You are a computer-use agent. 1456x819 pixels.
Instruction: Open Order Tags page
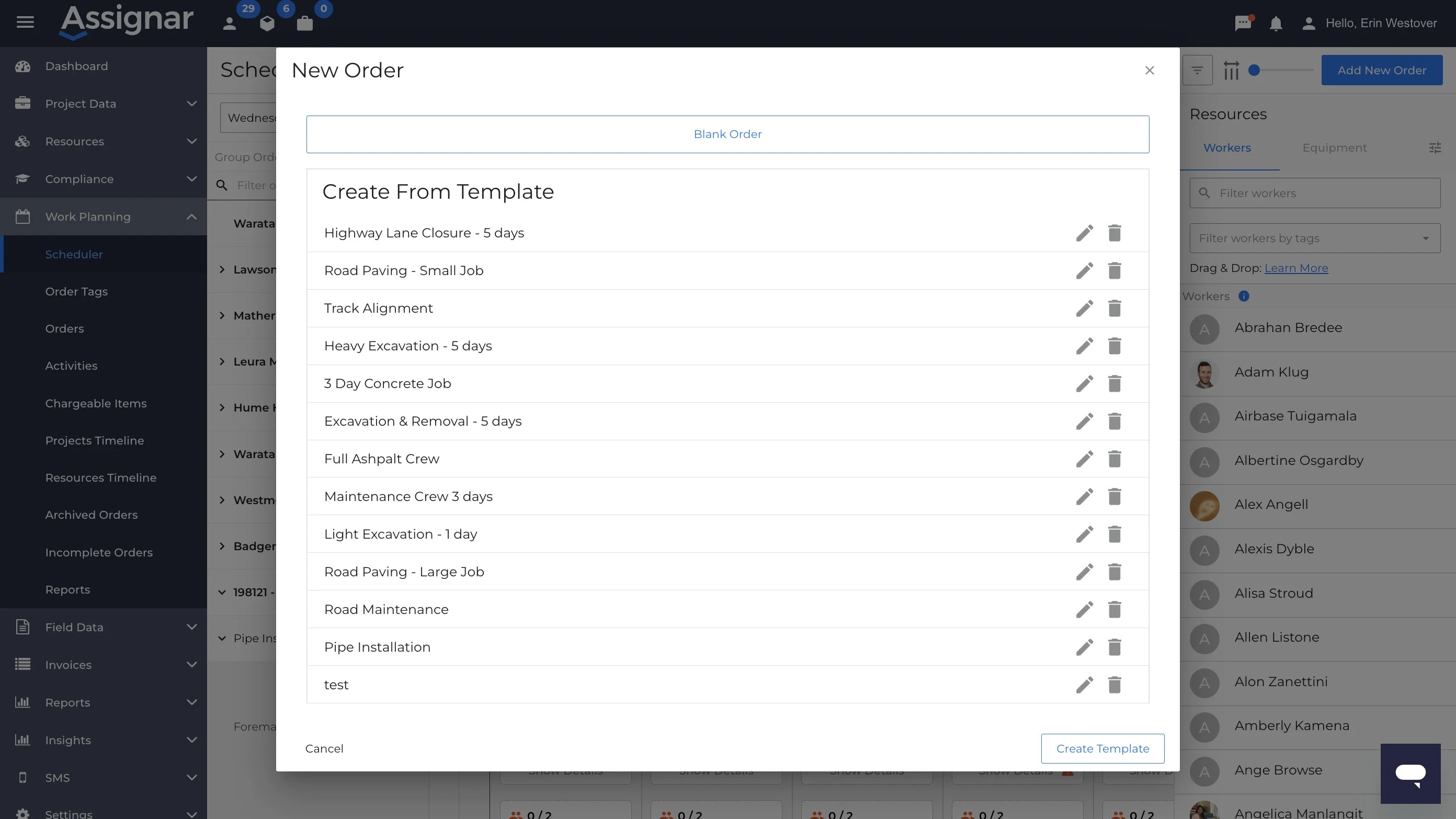(x=76, y=292)
